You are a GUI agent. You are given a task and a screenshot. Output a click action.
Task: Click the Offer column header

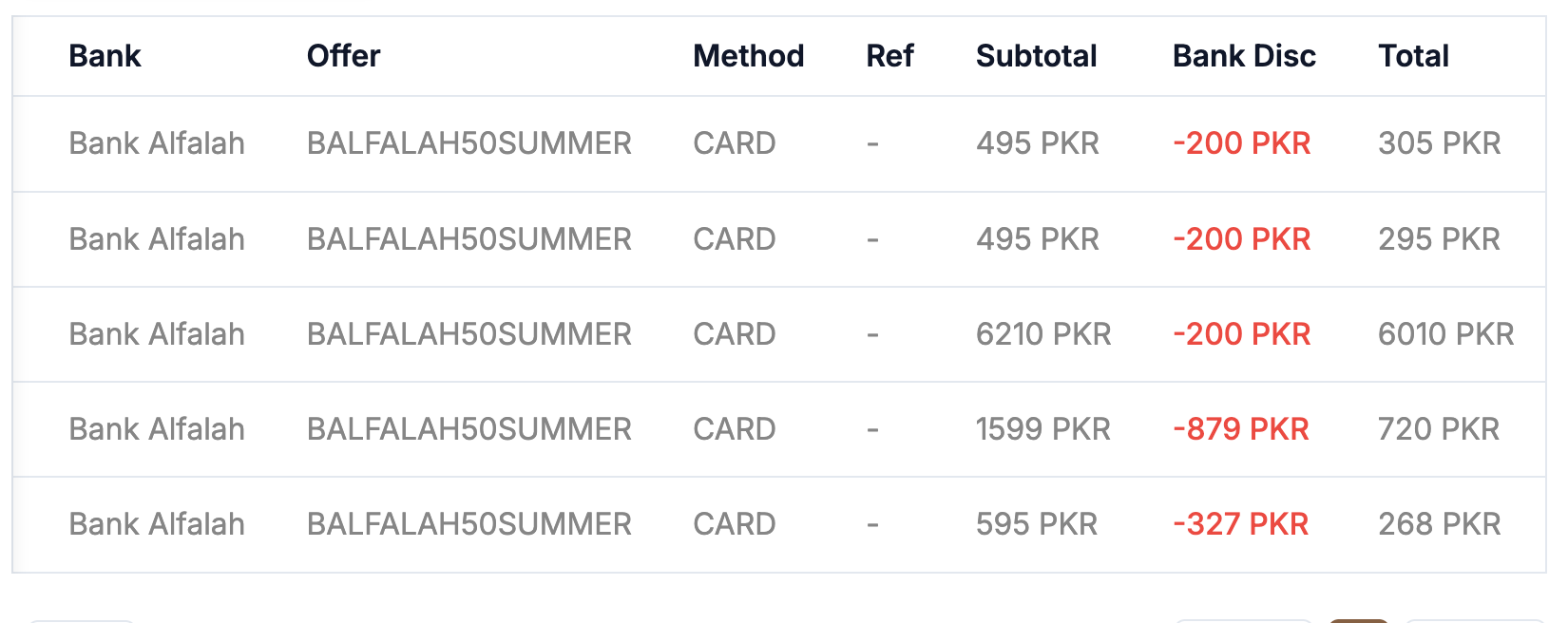[x=343, y=56]
